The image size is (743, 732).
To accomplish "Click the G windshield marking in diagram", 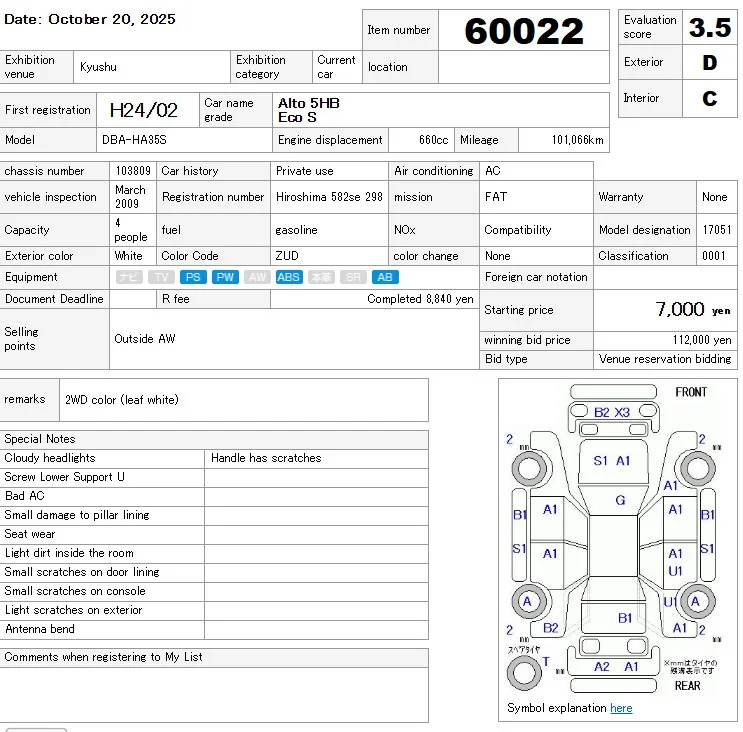I will pyautogui.click(x=620, y=500).
